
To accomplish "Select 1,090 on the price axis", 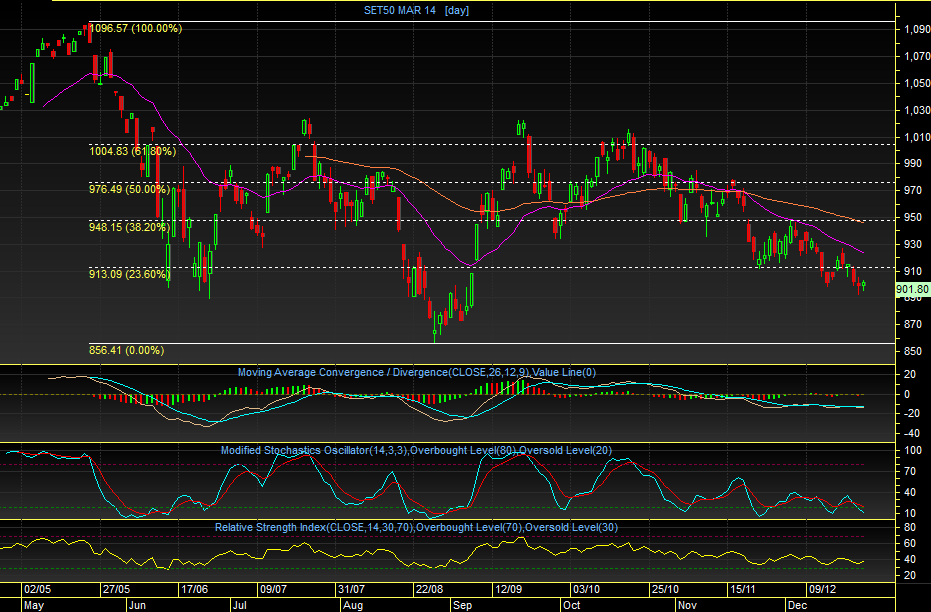I will [917, 29].
